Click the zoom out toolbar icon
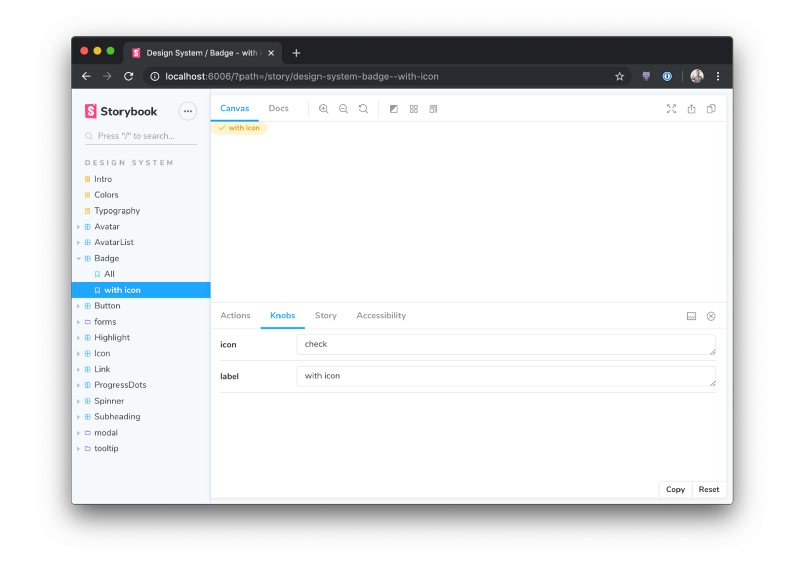This screenshot has width=800, height=566. coord(343,109)
